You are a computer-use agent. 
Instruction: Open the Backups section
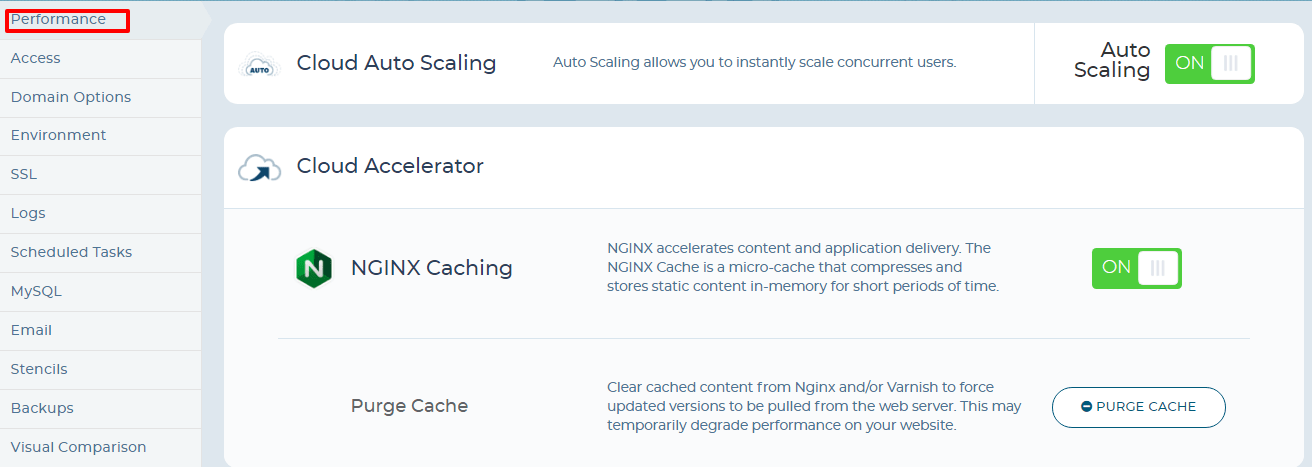[42, 408]
